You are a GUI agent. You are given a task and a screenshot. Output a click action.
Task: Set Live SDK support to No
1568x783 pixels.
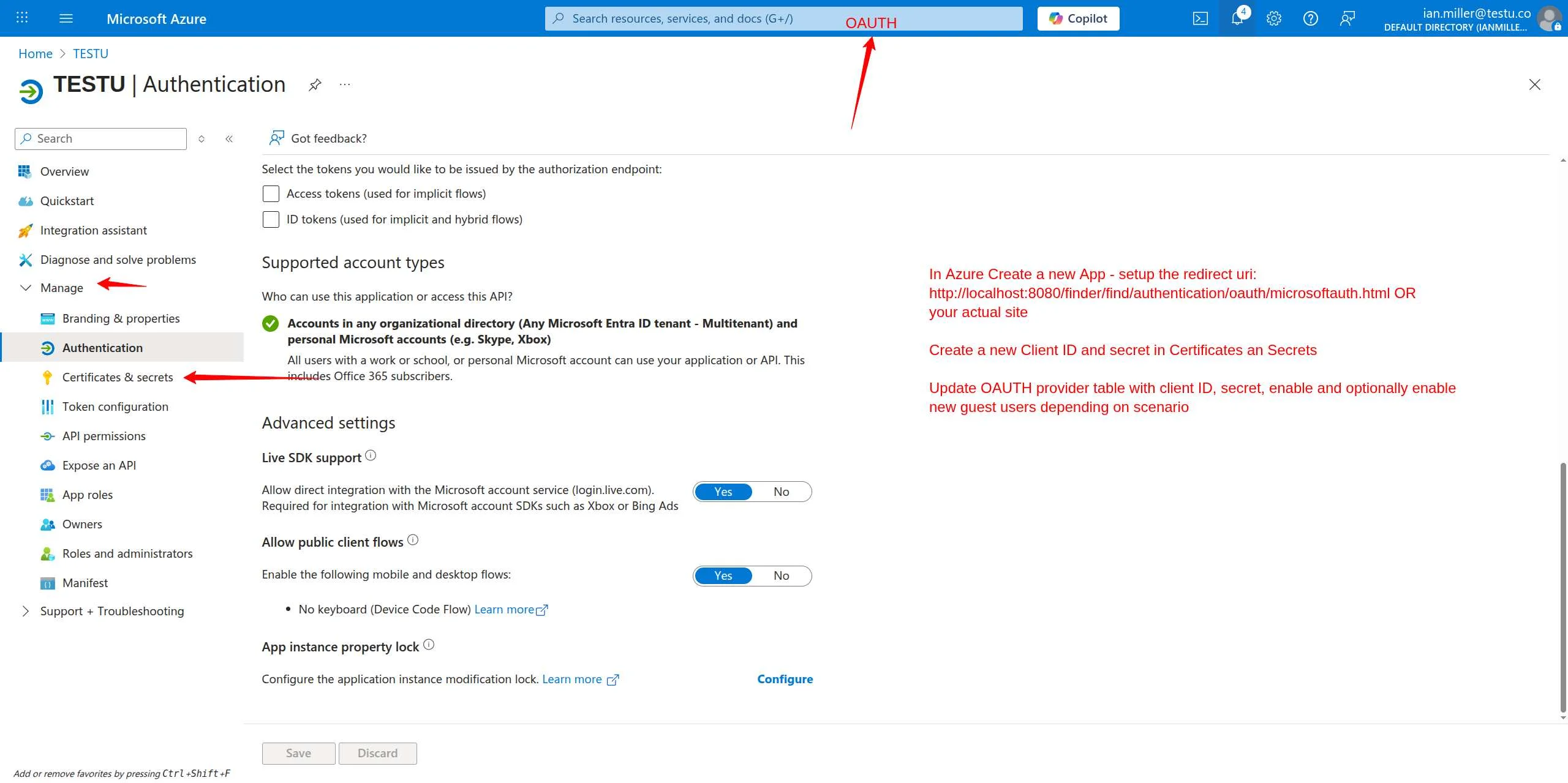tap(781, 492)
